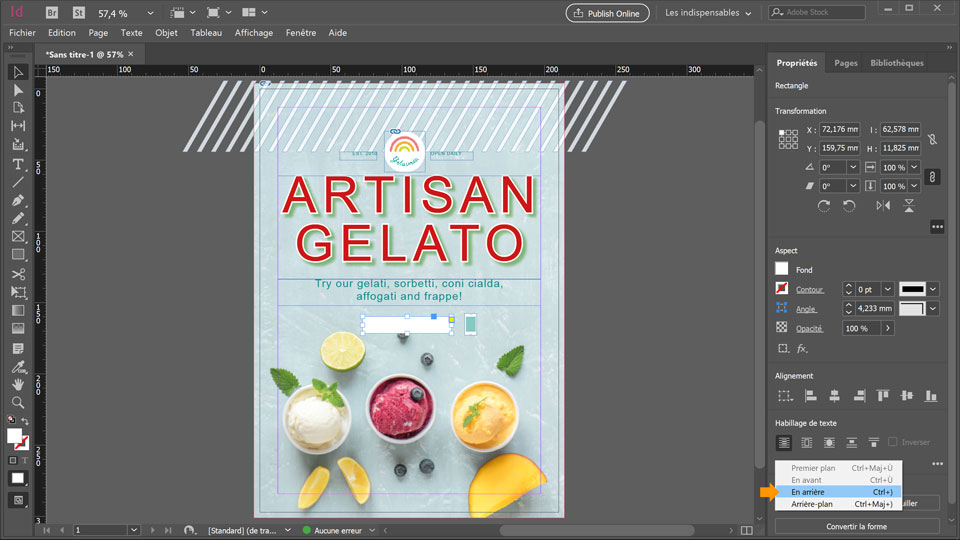Toggle the scale percentage link lock

[932, 177]
